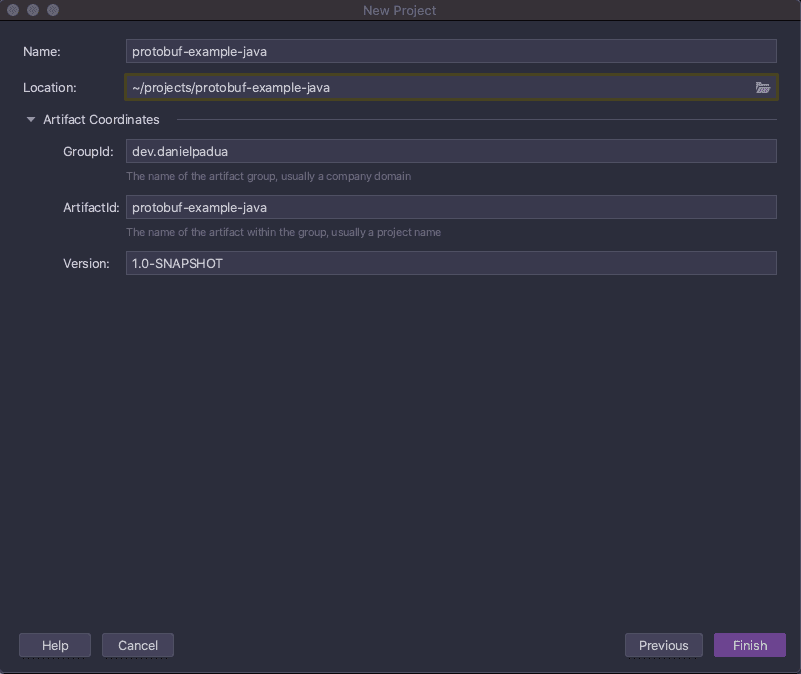This screenshot has width=801, height=674.
Task: Close the New Project window
Action: (x=12, y=10)
